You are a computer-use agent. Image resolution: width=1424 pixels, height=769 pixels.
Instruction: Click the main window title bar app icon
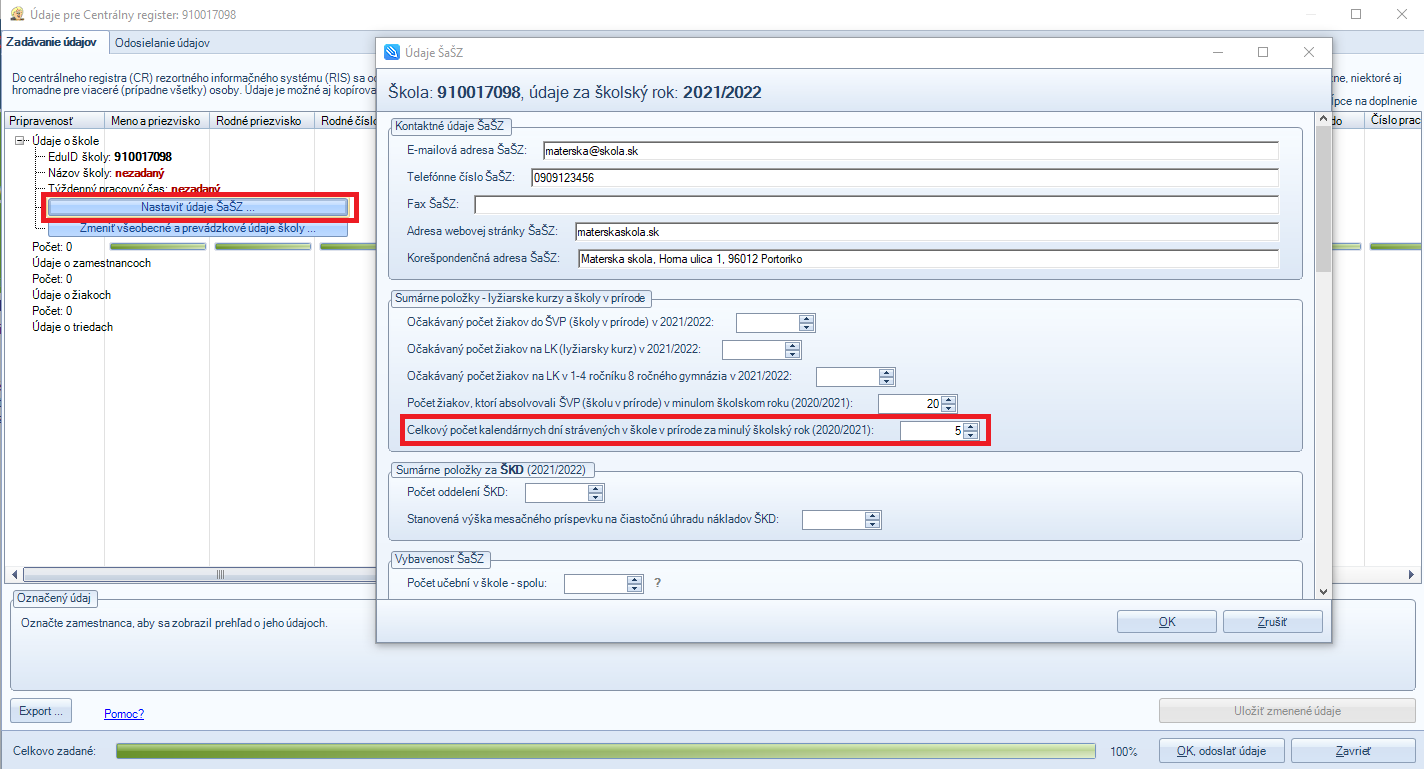click(16, 16)
